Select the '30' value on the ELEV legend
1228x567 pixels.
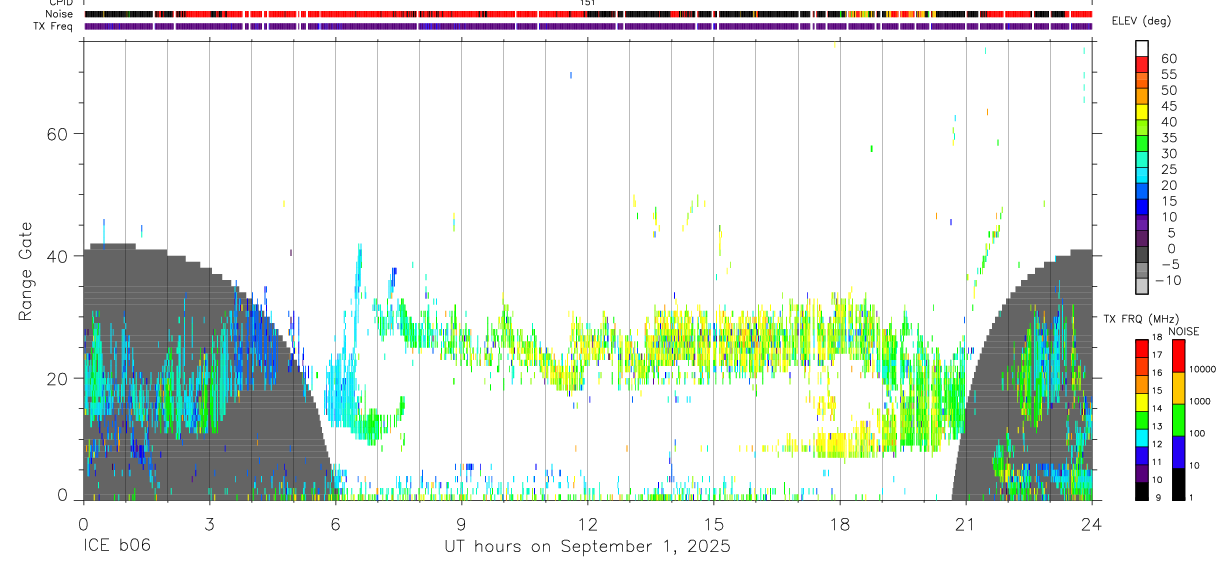click(x=1168, y=154)
